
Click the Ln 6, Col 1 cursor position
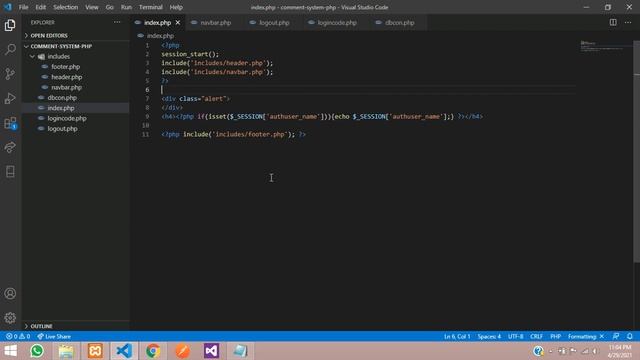click(x=457, y=336)
